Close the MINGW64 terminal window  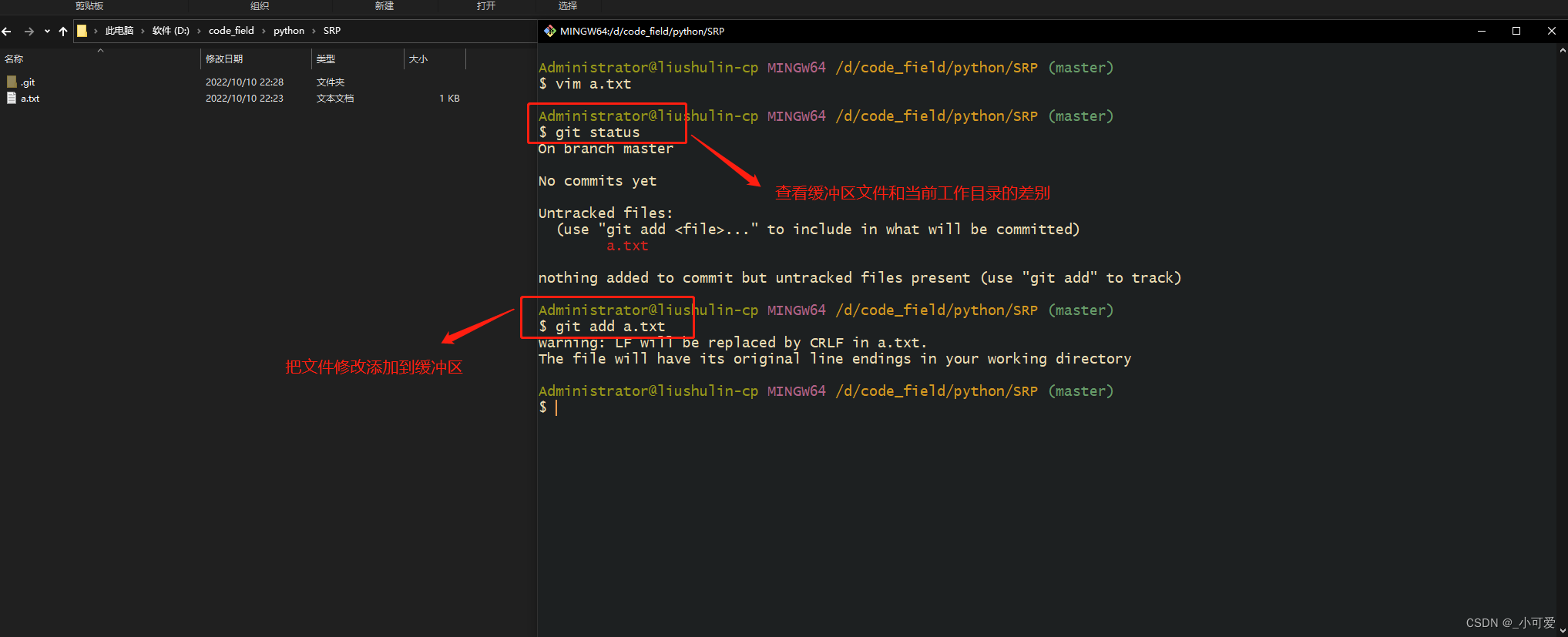tap(1551, 31)
